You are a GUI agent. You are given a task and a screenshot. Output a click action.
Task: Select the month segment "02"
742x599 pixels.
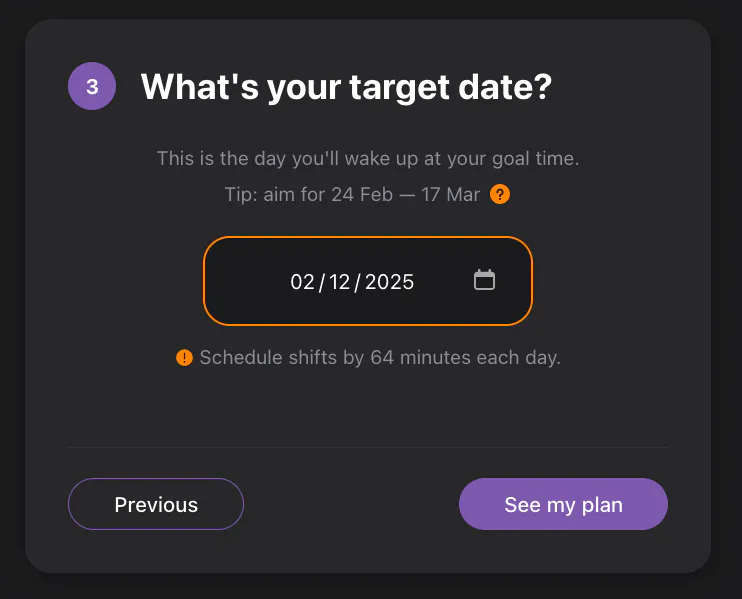click(303, 282)
